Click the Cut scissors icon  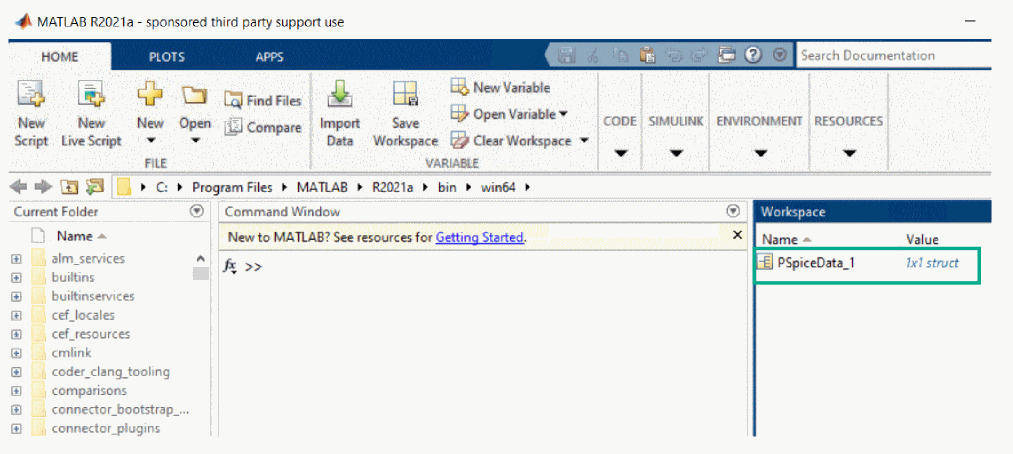click(592, 56)
